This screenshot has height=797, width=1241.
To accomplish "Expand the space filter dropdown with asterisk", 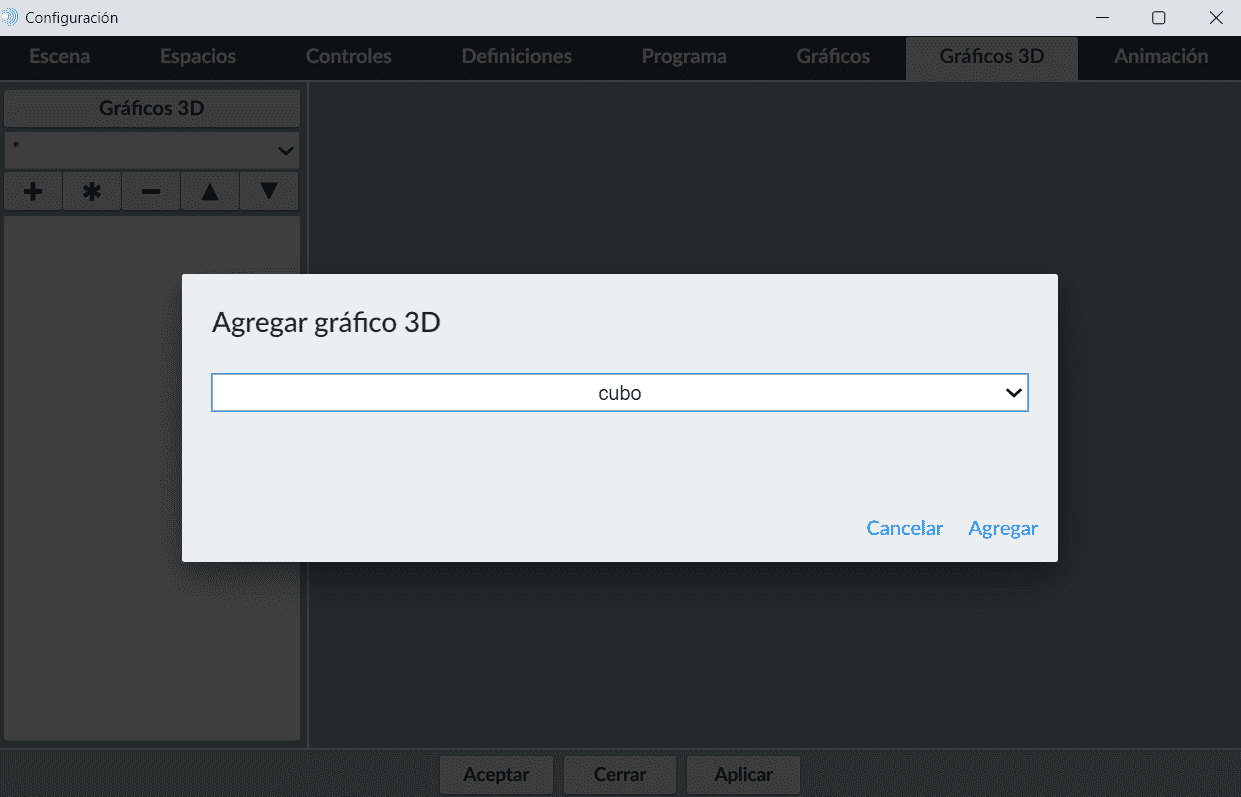I will pyautogui.click(x=151, y=150).
